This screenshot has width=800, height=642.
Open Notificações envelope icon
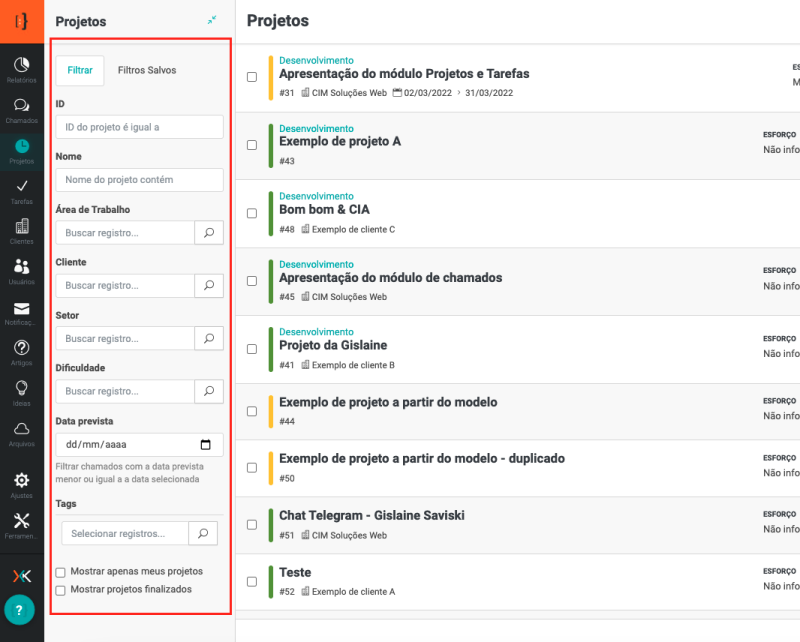22,312
